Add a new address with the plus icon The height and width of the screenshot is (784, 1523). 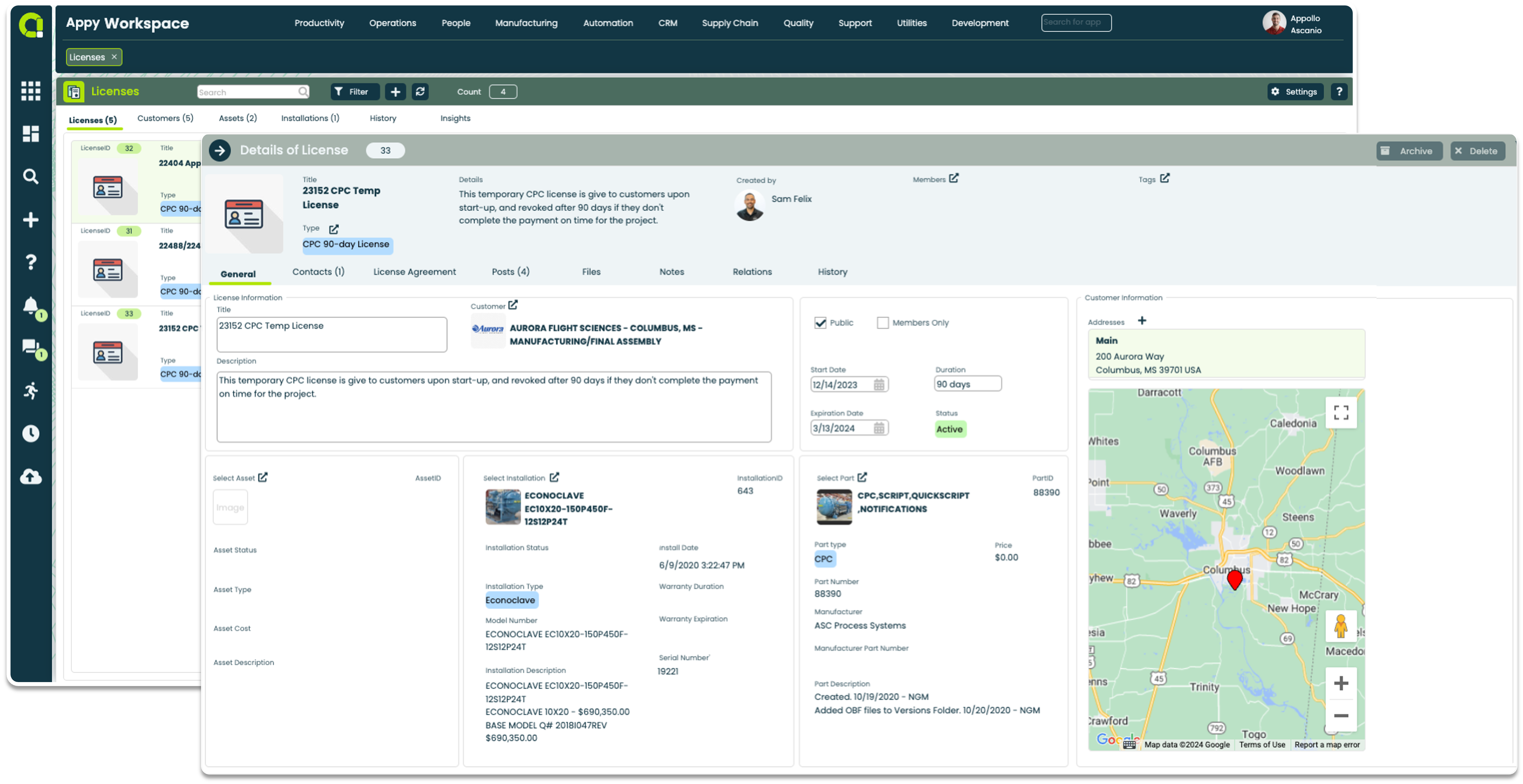click(x=1142, y=320)
